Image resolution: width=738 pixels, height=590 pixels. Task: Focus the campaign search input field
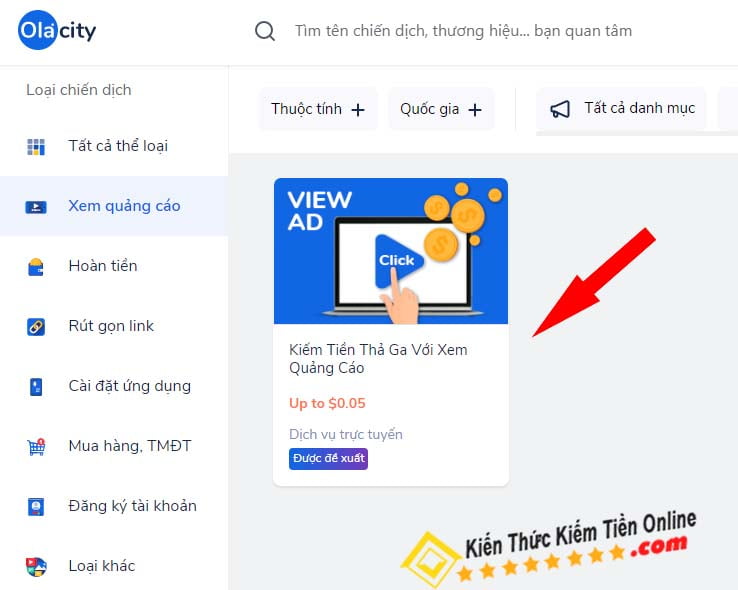click(x=463, y=31)
